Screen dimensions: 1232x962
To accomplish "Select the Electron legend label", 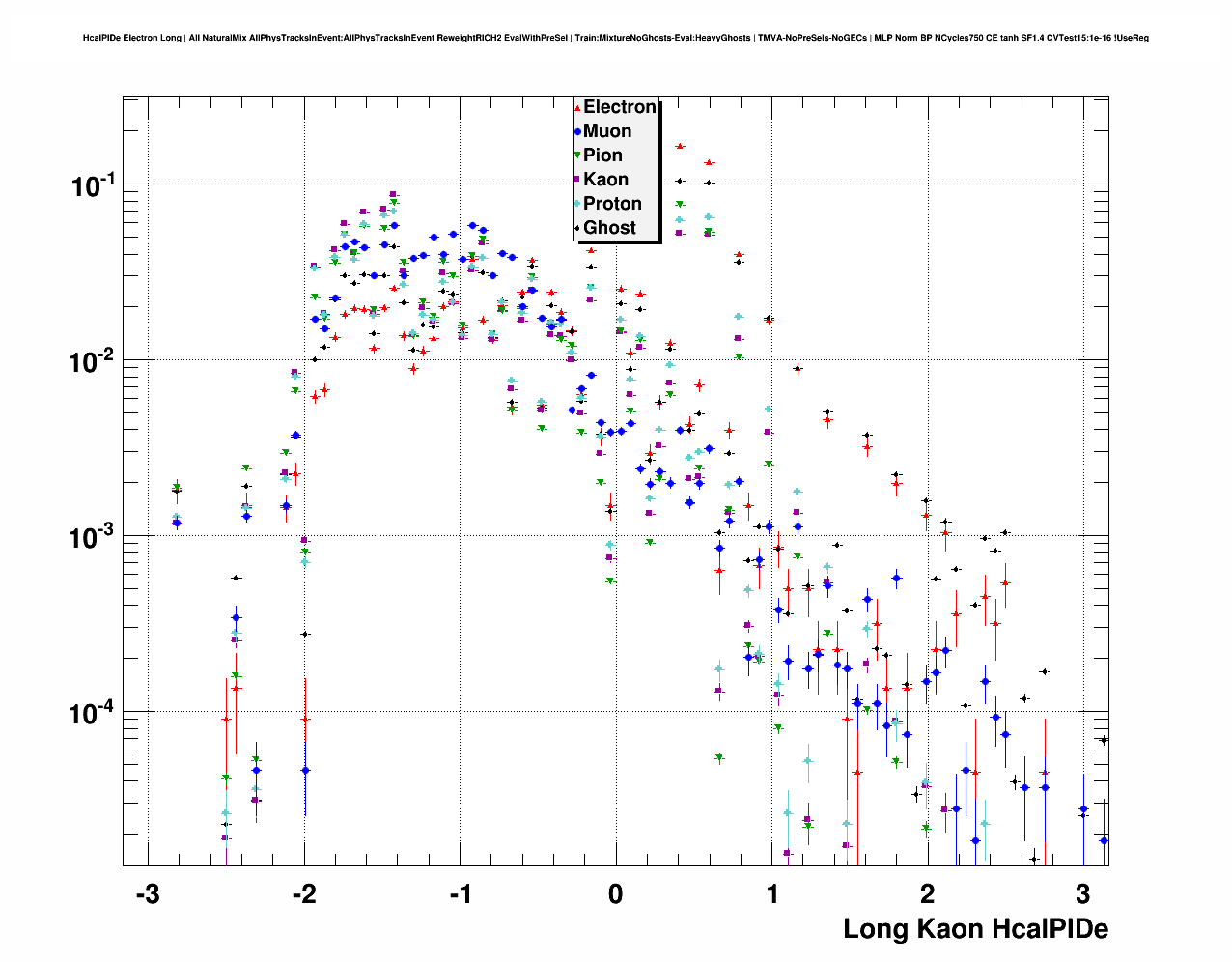I will click(x=620, y=107).
